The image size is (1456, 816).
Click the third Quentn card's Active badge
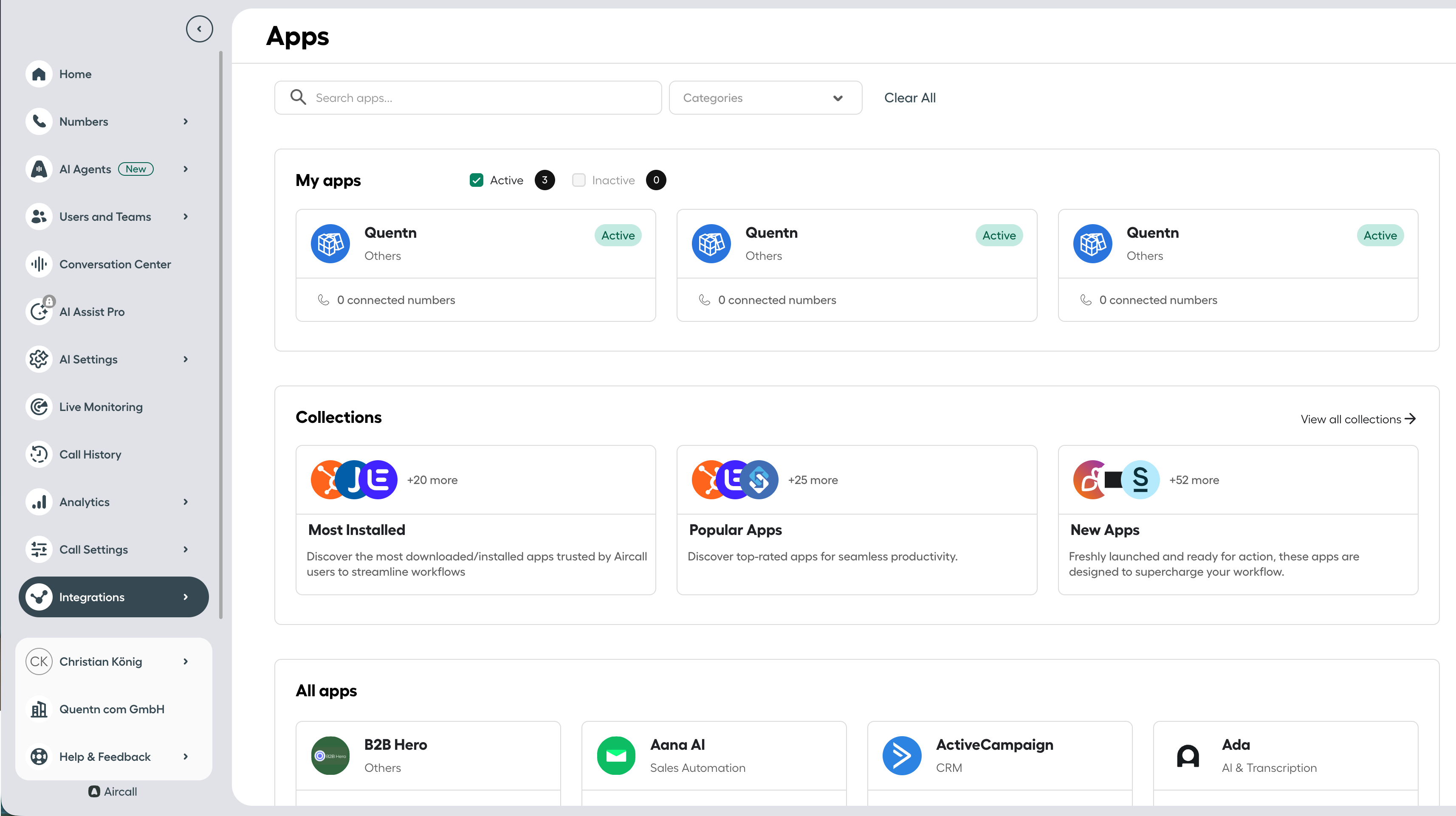1380,236
